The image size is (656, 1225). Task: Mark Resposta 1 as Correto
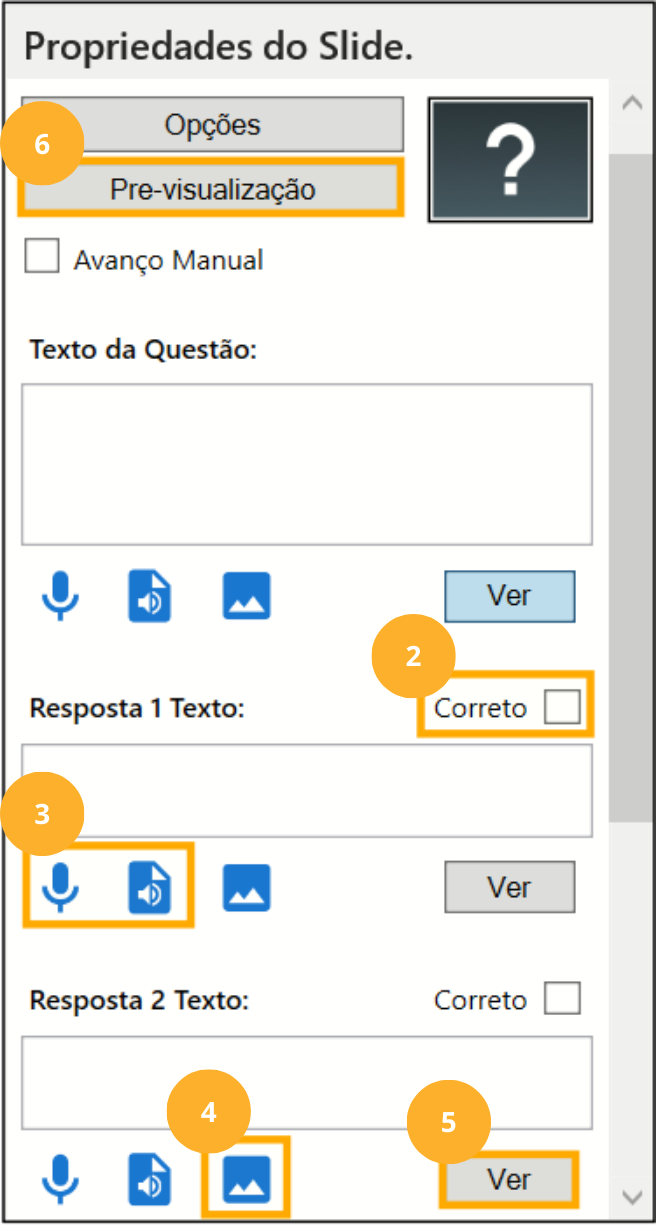[x=562, y=707]
